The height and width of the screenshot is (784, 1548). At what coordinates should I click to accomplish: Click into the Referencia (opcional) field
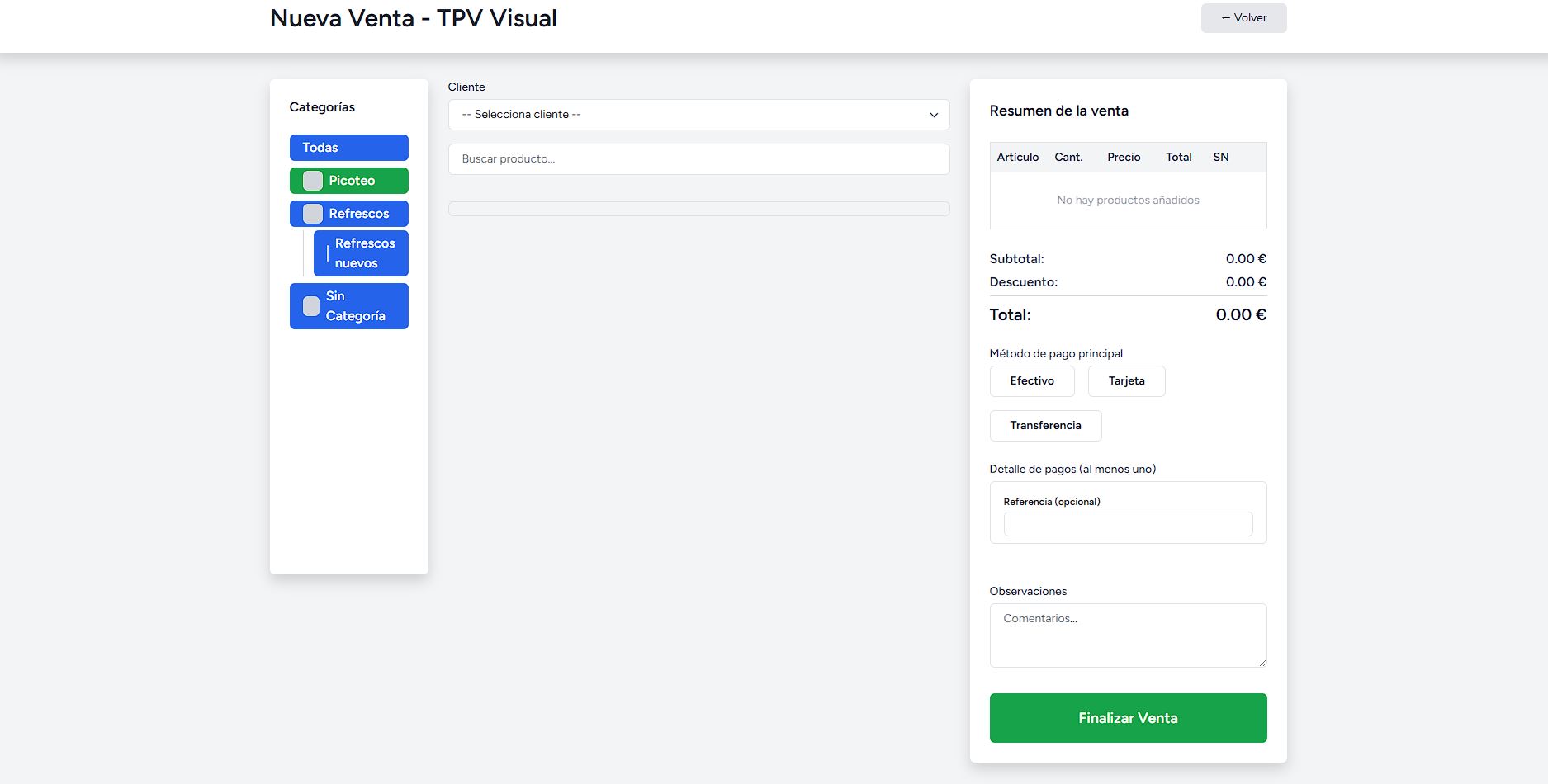(1127, 524)
